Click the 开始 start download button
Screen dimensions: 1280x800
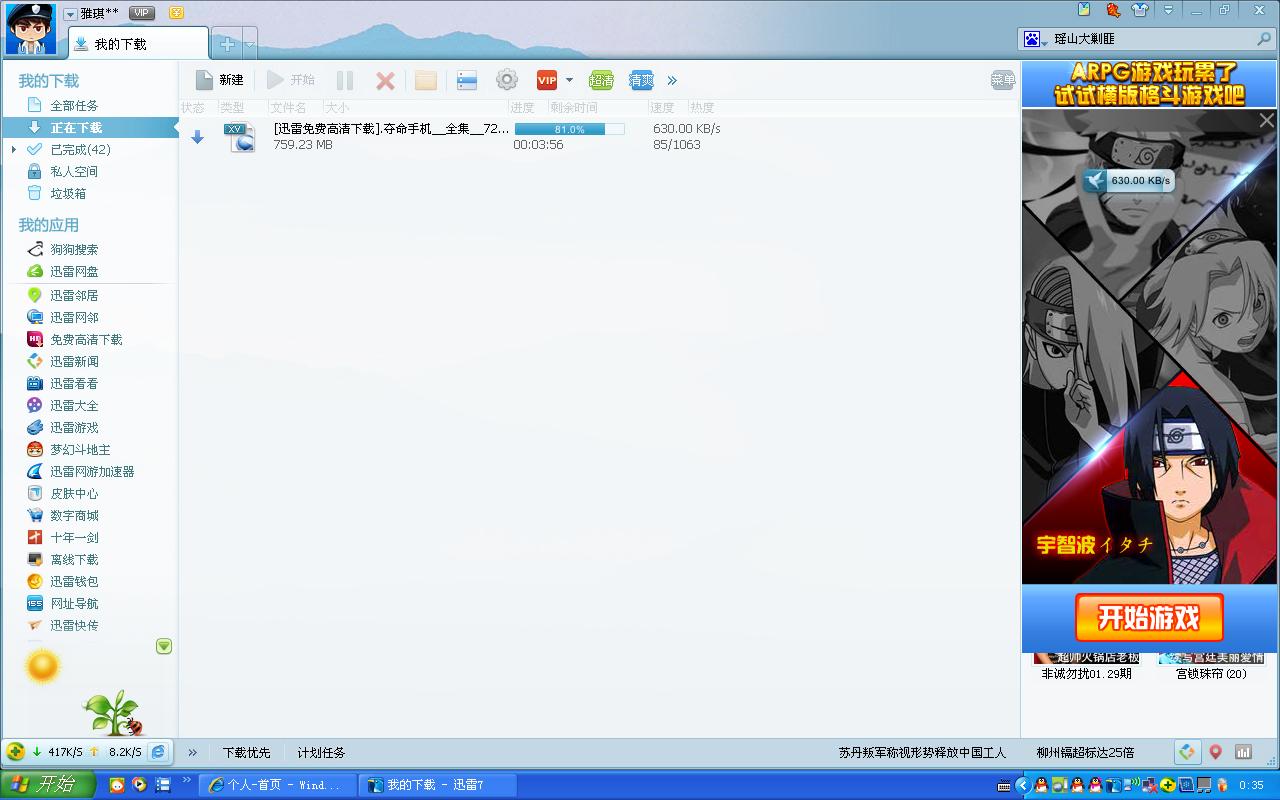click(x=291, y=80)
